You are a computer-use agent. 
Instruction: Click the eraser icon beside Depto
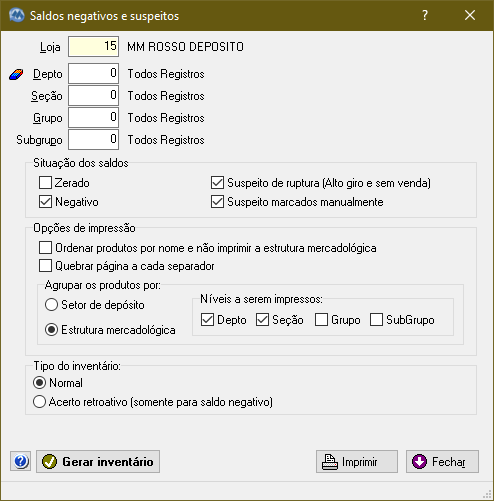pyautogui.click(x=16, y=74)
